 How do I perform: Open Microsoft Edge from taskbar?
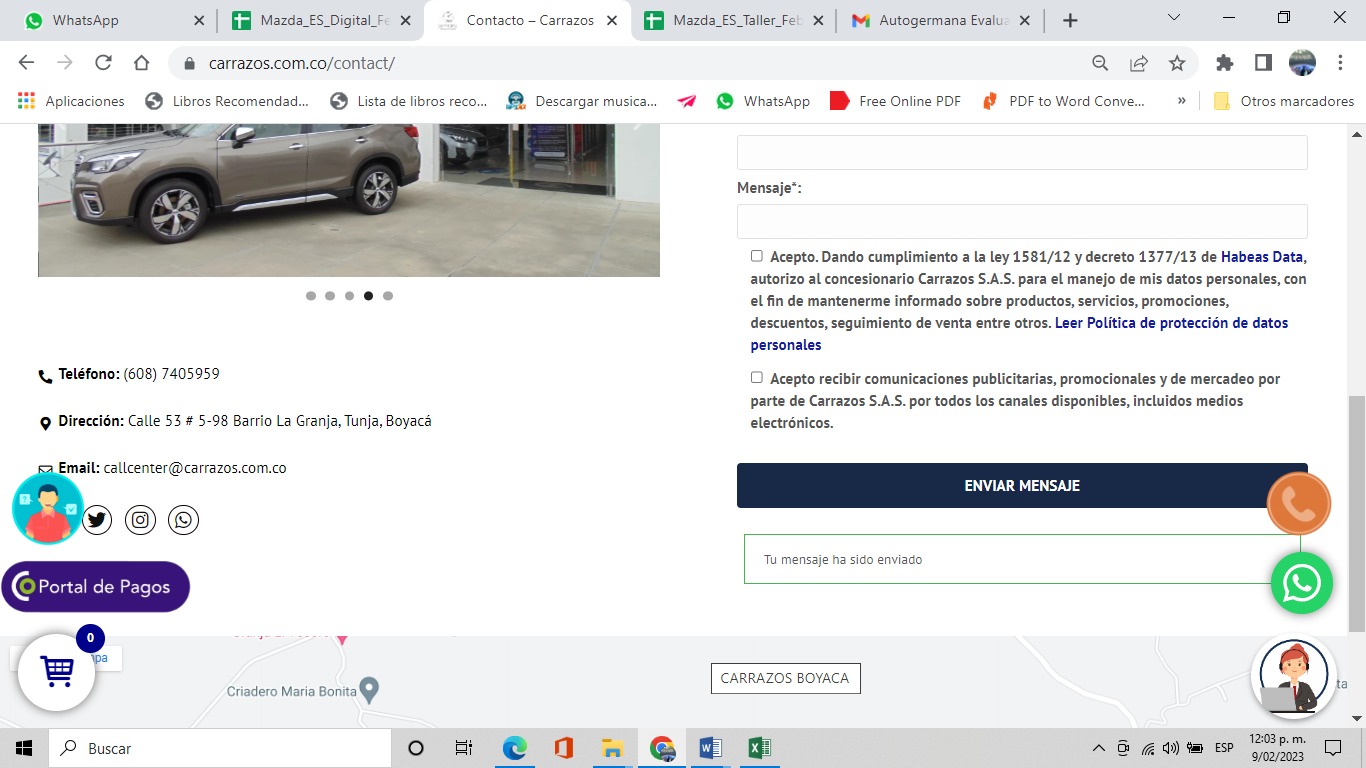514,748
